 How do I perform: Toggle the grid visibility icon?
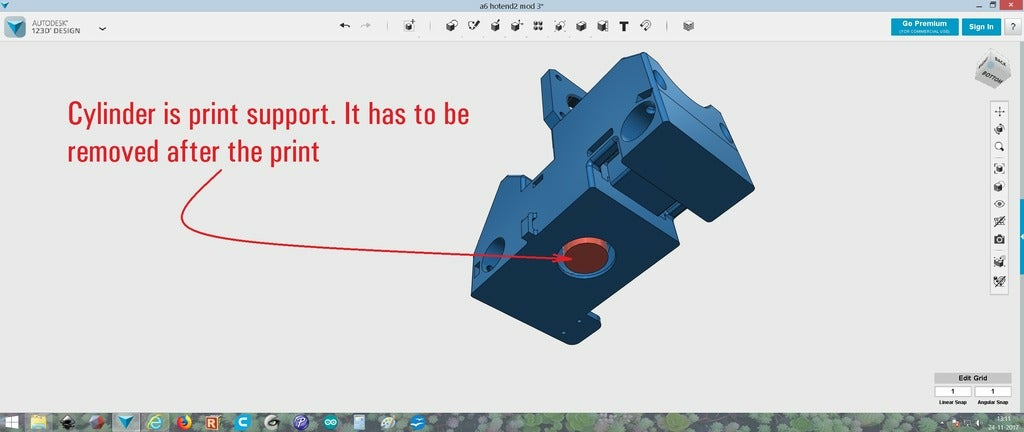tap(999, 221)
